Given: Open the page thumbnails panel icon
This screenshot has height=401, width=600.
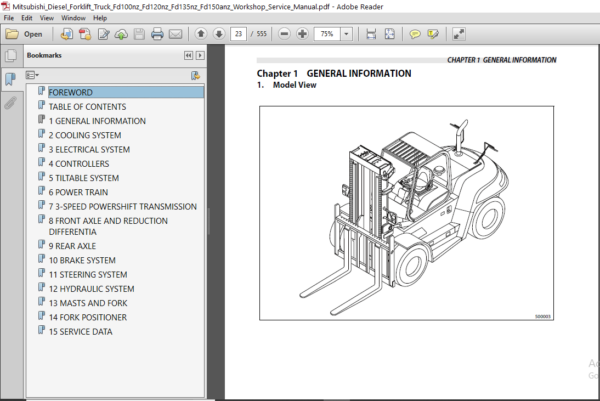Looking at the screenshot, I should point(11,56).
